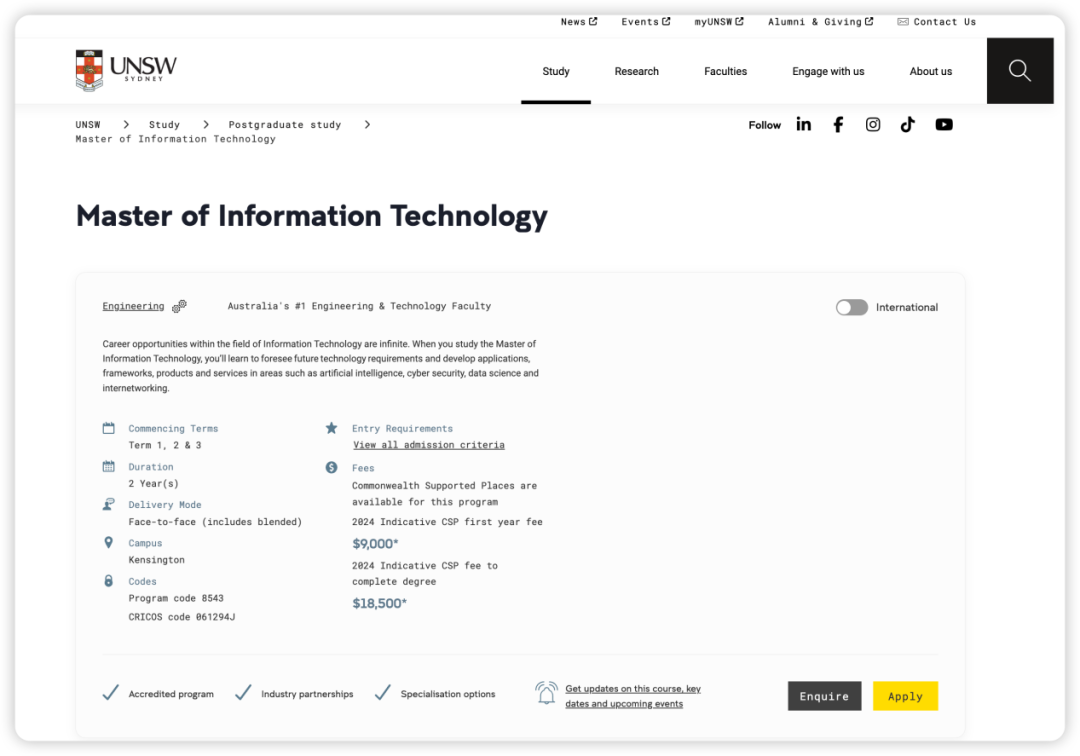Image resolution: width=1080 pixels, height=756 pixels.
Task: Click the Follow label
Action: coord(765,125)
